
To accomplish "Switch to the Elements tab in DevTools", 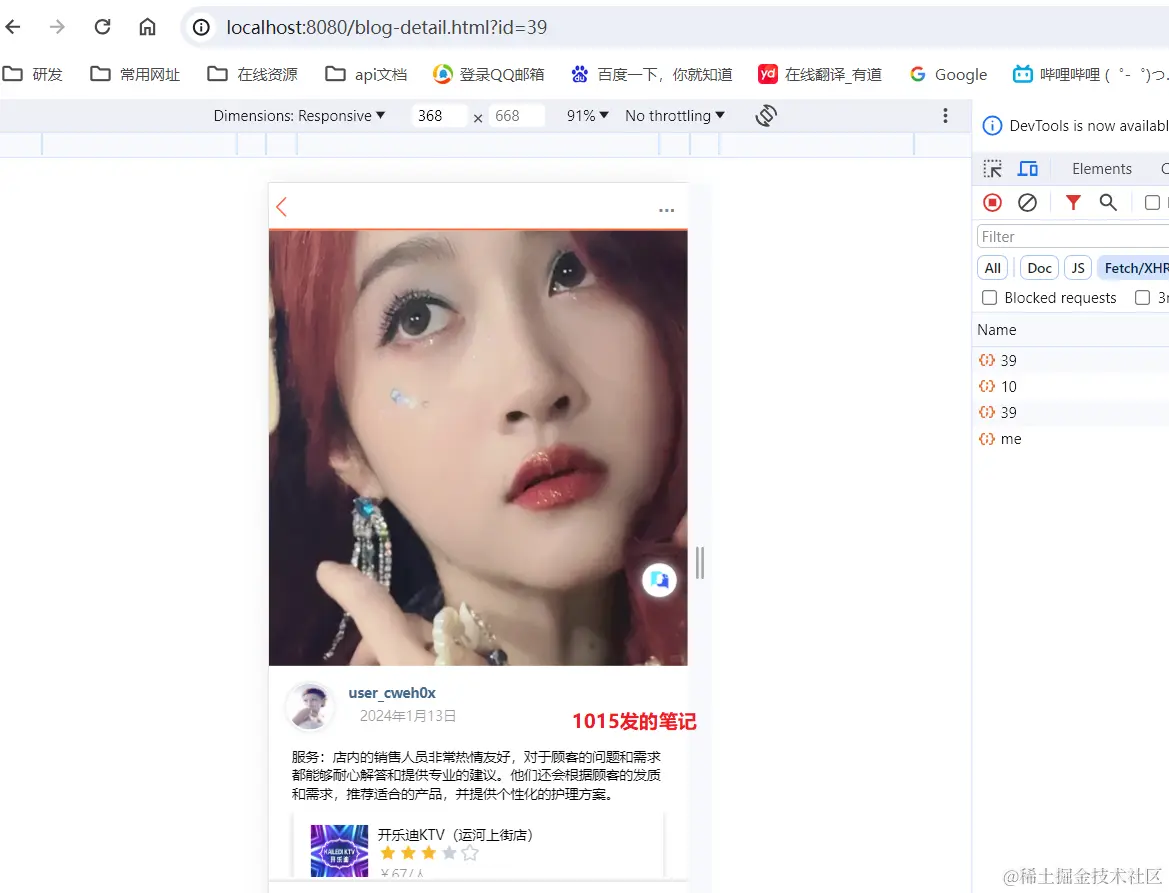I will 1101,169.
